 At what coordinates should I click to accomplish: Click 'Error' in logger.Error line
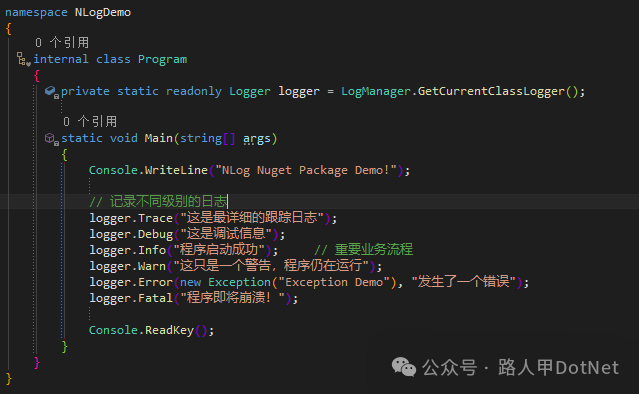click(x=155, y=282)
